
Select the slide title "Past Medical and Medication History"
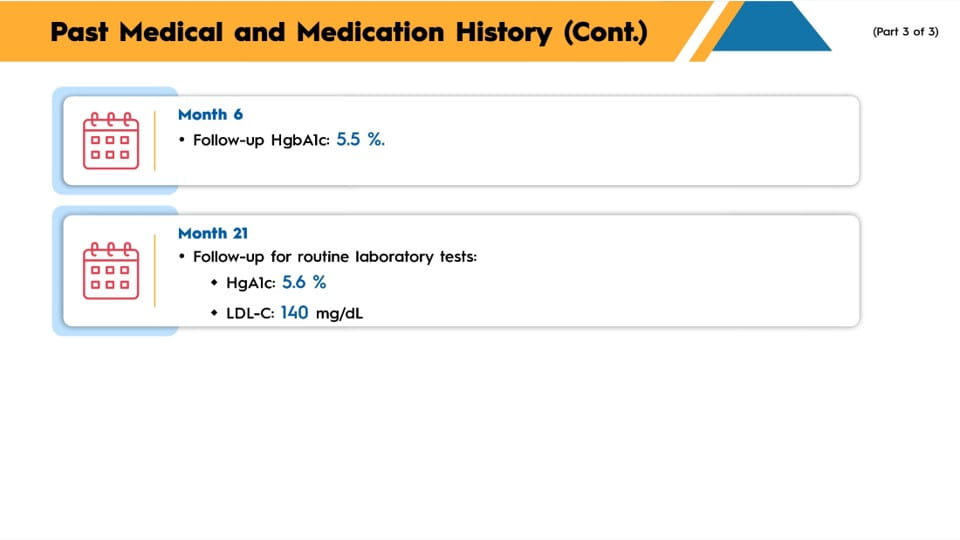[348, 32]
